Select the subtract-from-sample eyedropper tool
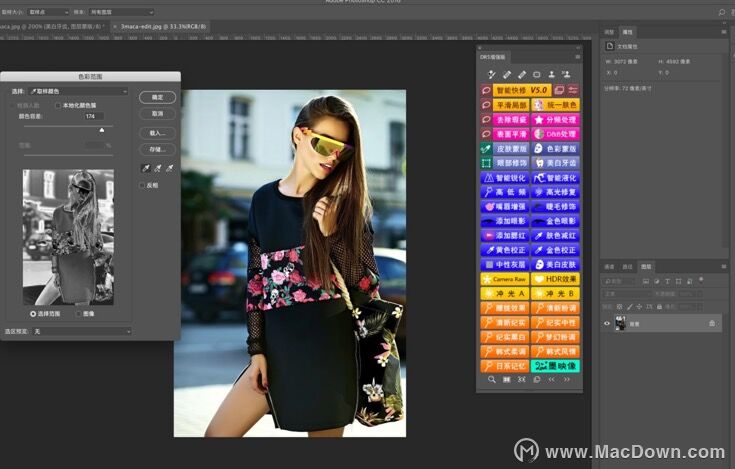The image size is (735, 469). click(170, 168)
